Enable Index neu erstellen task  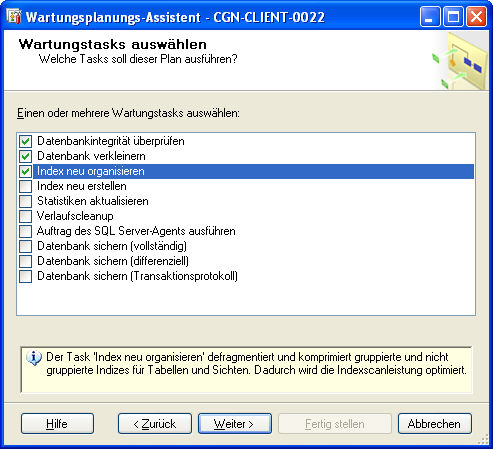coord(25,186)
